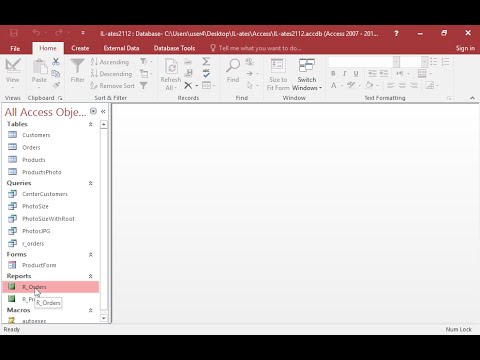Select the ProductsPhoto table
Viewport: 480px width, 360px height.
pos(51,172)
